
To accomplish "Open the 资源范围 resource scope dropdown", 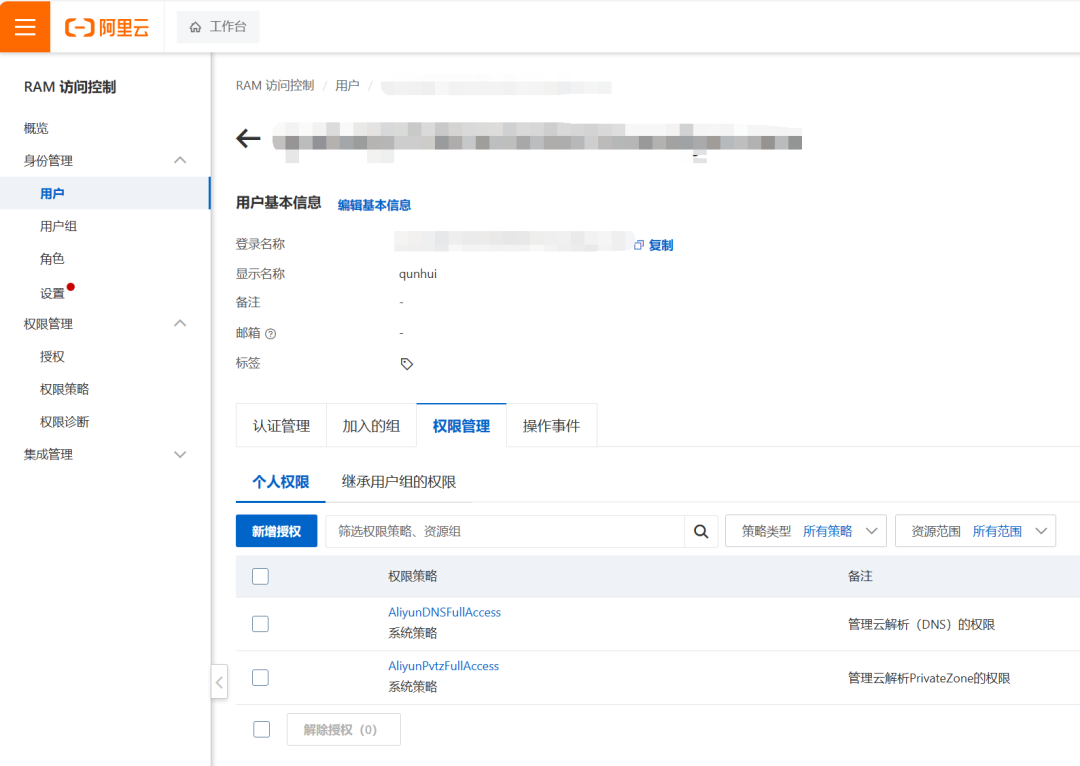I will coord(975,530).
